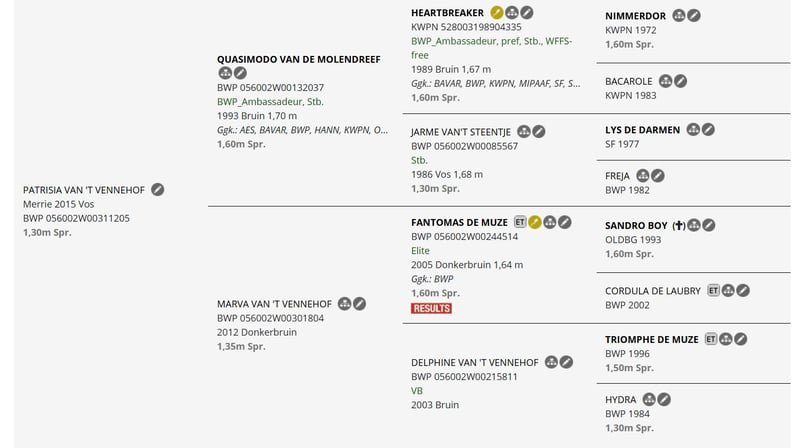The height and width of the screenshot is (448, 800).
Task: Click ET badge beside Fantomas de Muze
Action: [x=520, y=222]
